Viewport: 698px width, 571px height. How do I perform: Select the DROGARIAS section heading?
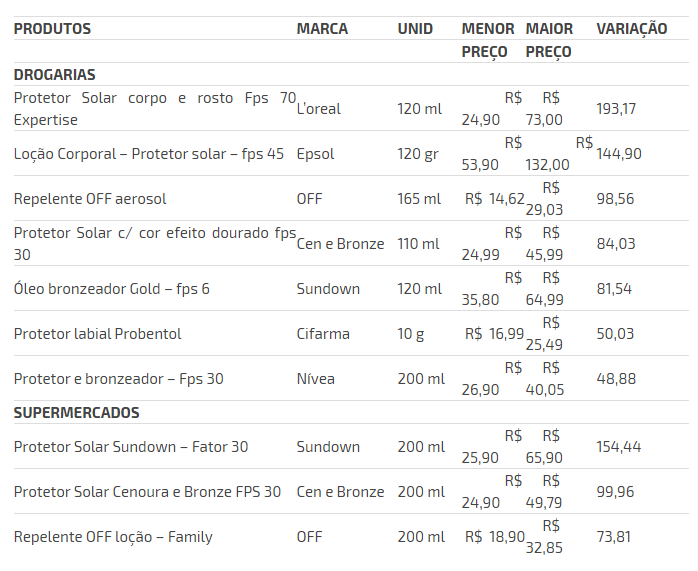55,75
